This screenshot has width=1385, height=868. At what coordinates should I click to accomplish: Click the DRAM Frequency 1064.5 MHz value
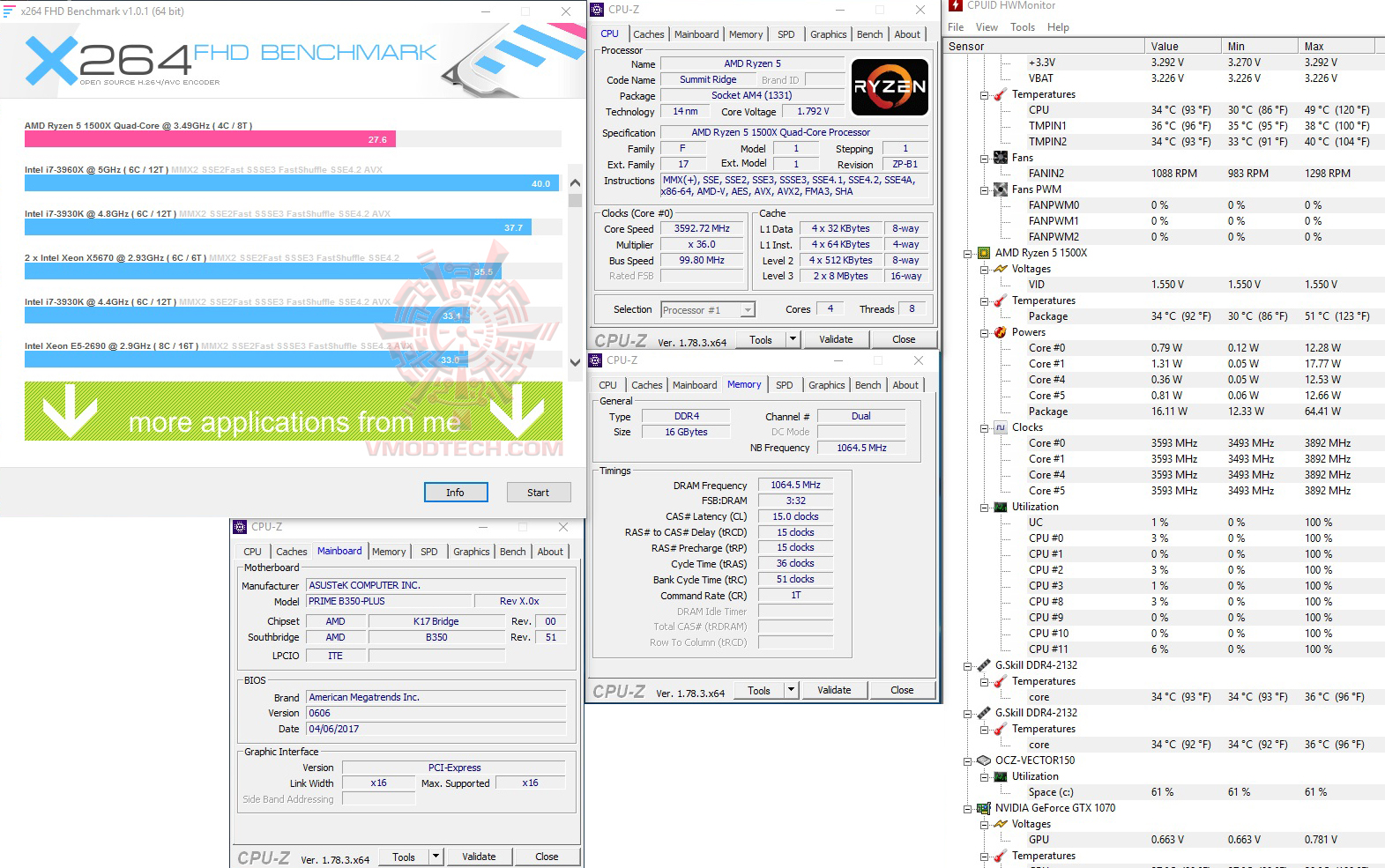pos(795,485)
